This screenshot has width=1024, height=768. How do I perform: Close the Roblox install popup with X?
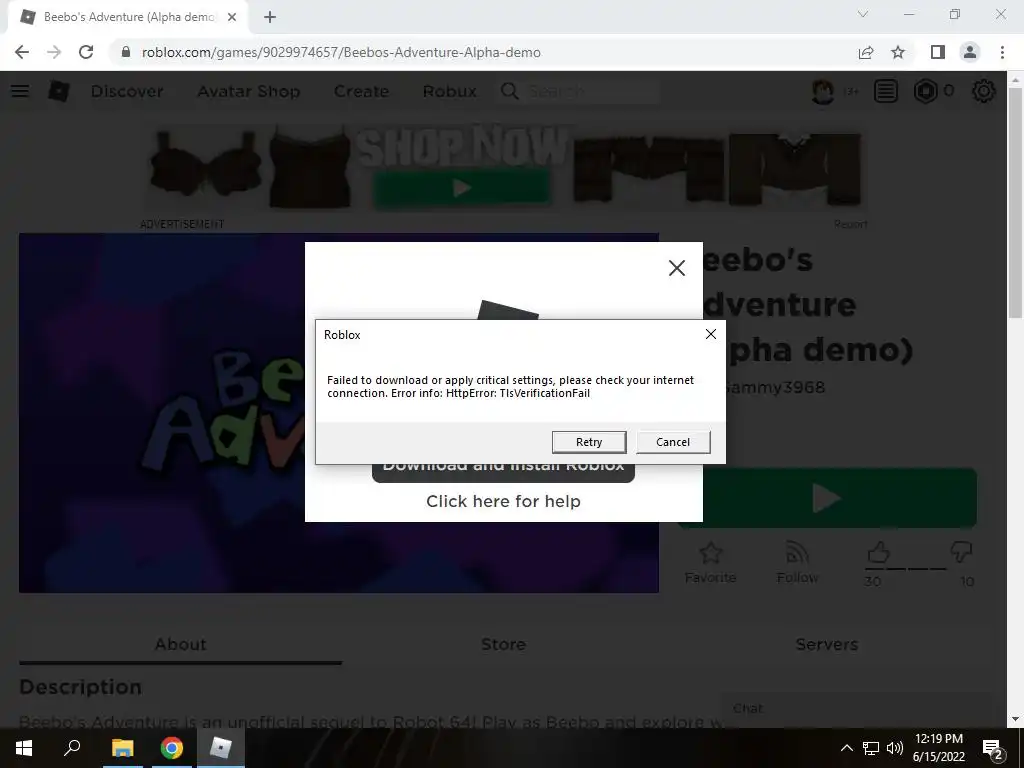(677, 268)
